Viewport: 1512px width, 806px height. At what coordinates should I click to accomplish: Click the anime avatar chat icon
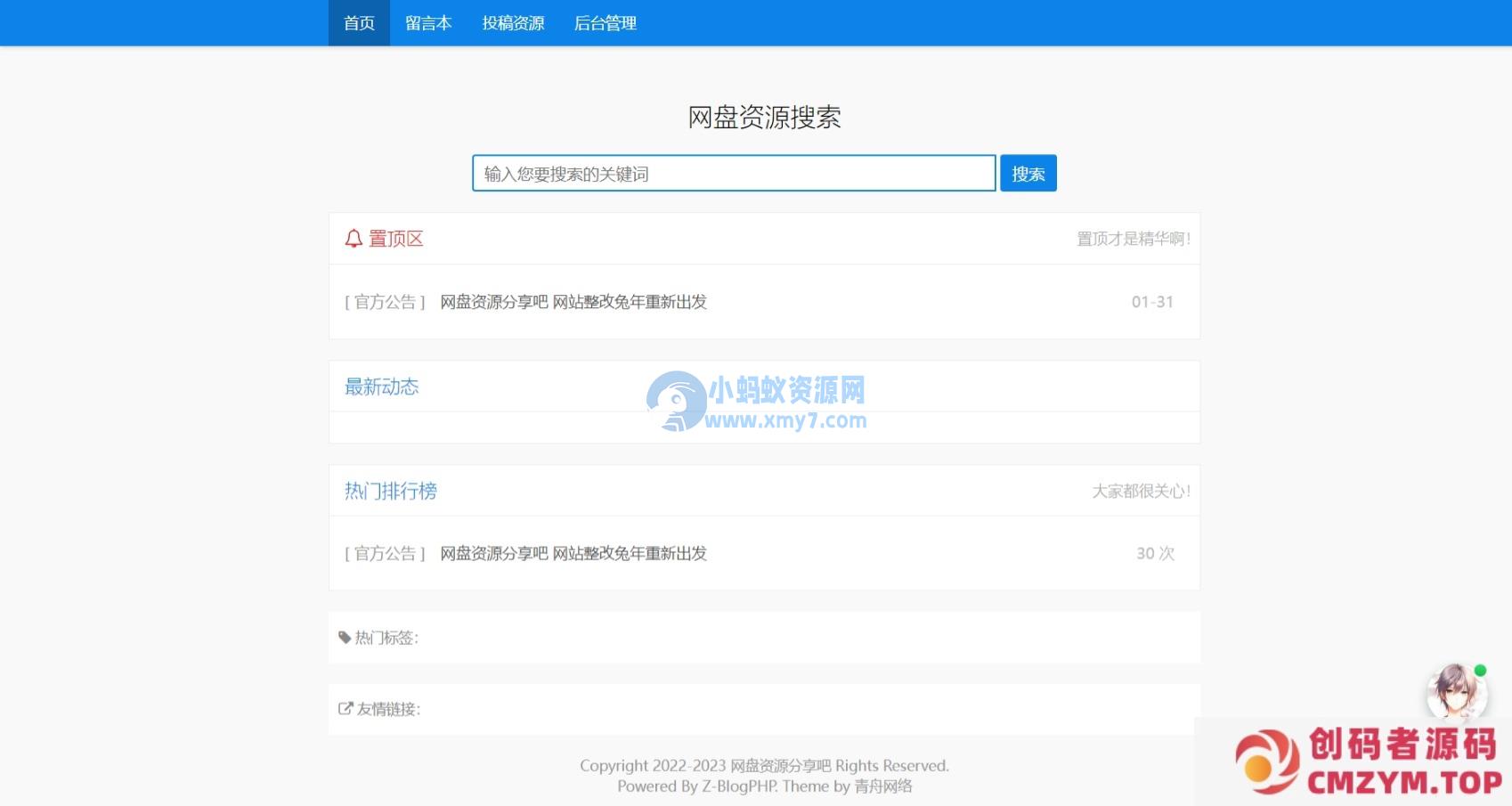[x=1456, y=691]
